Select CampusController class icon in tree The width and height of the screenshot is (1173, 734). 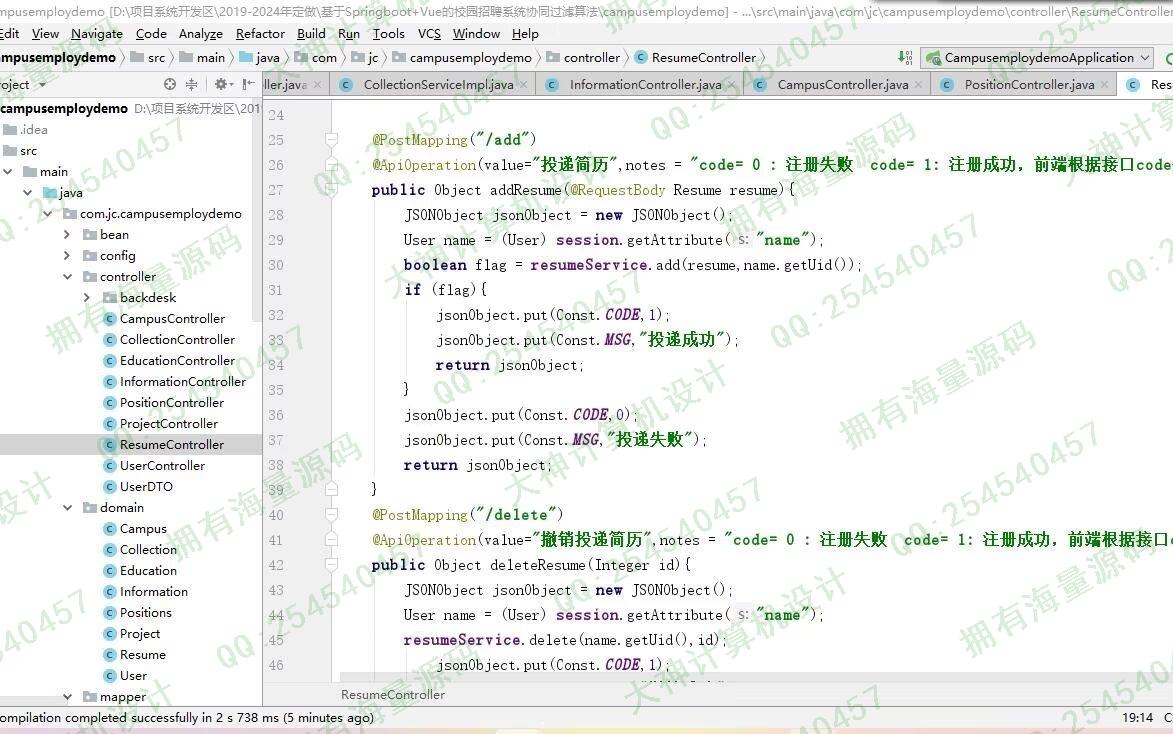point(109,319)
